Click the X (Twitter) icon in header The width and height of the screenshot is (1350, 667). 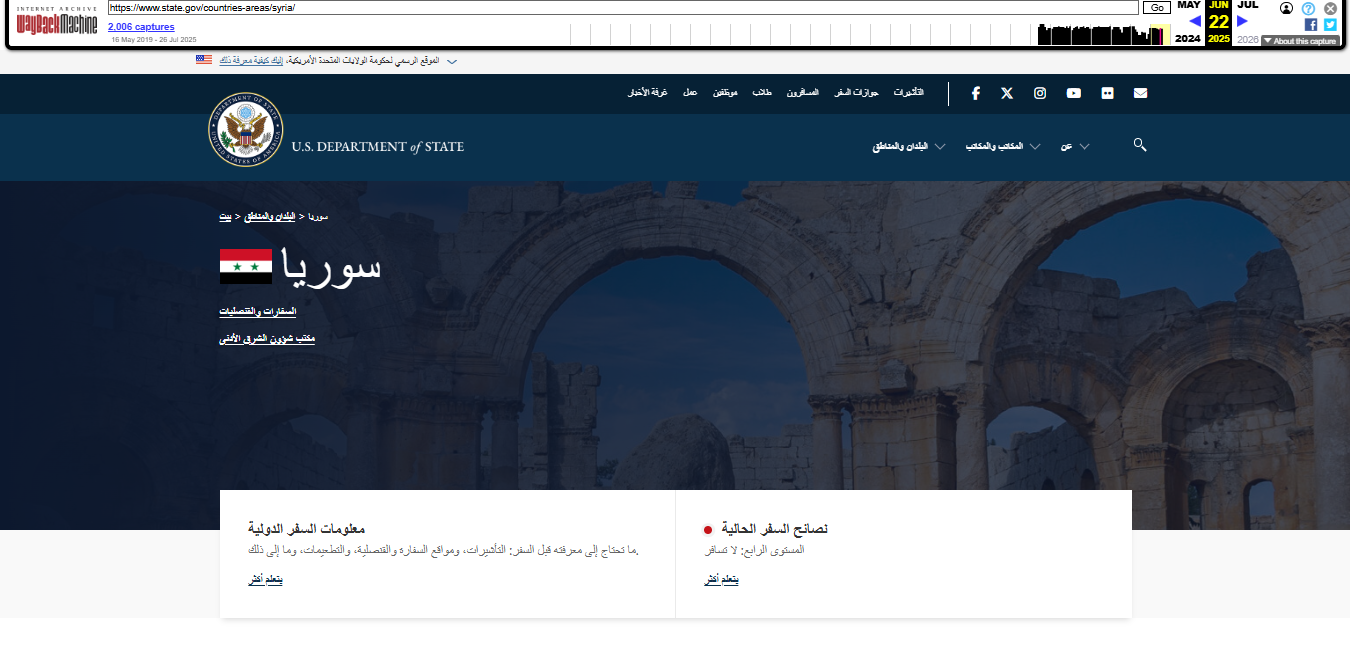[x=1007, y=93]
